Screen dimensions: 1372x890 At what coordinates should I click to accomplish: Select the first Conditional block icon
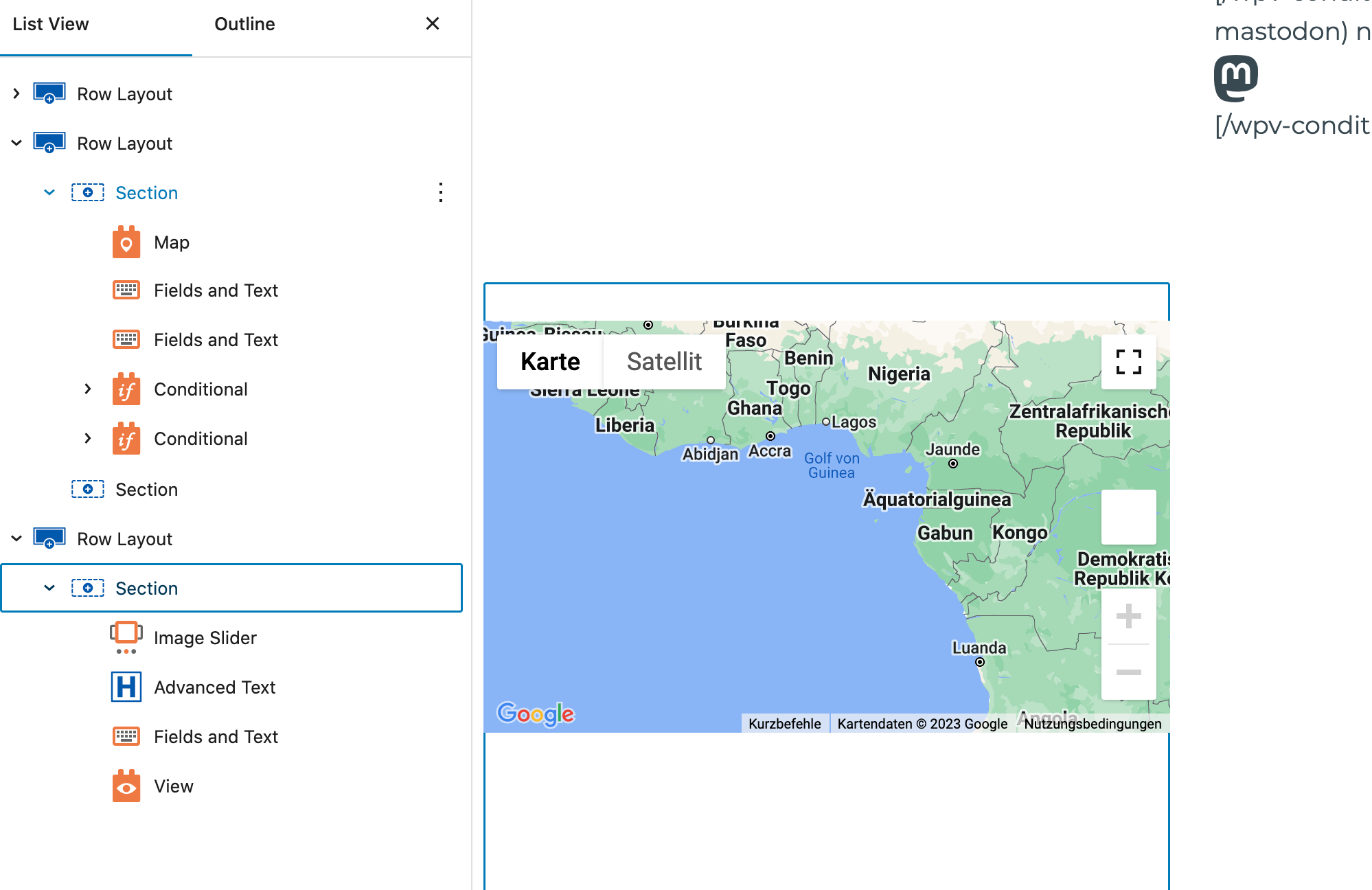click(126, 389)
